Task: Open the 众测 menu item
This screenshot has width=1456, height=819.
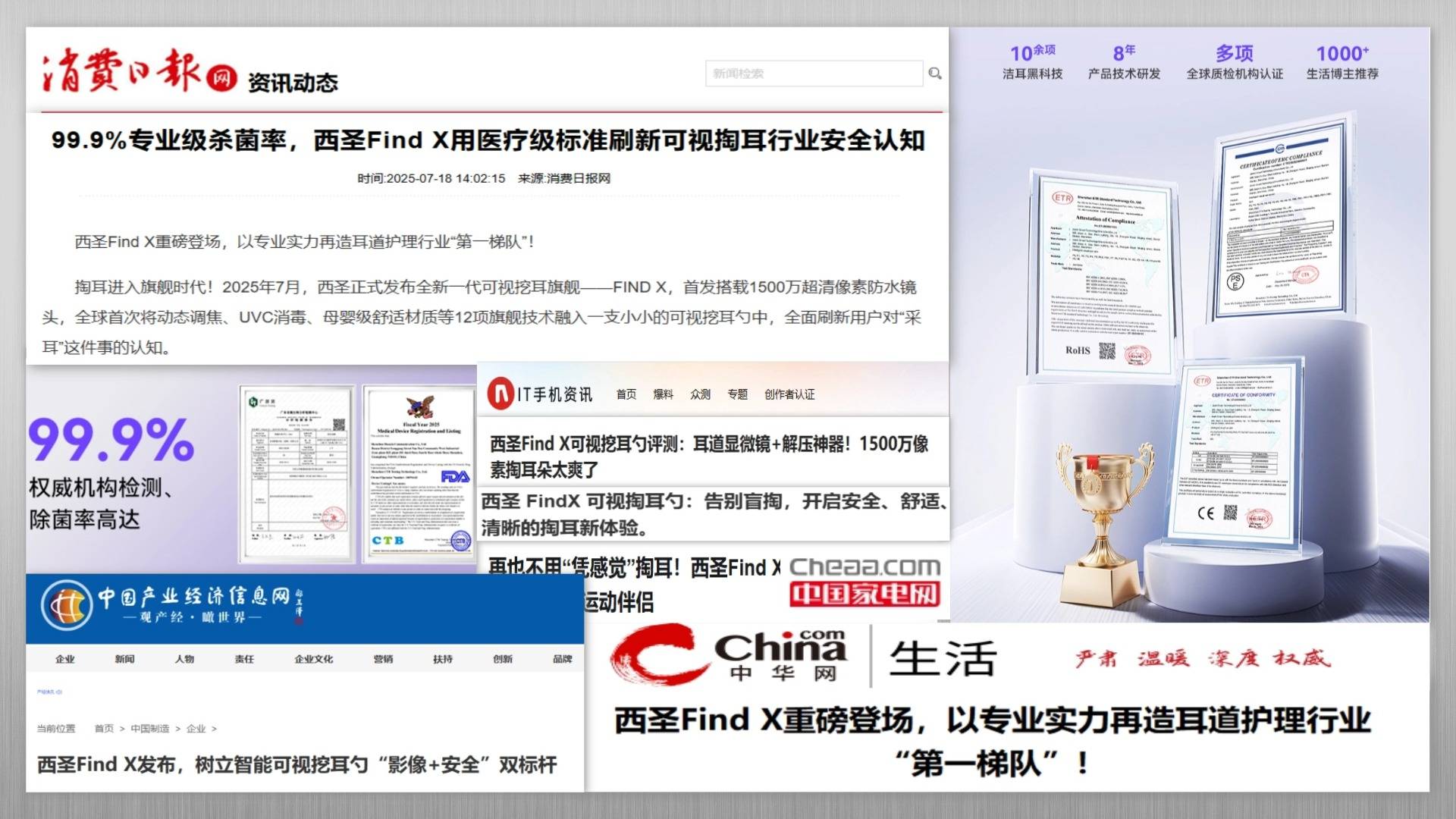Action: point(700,394)
